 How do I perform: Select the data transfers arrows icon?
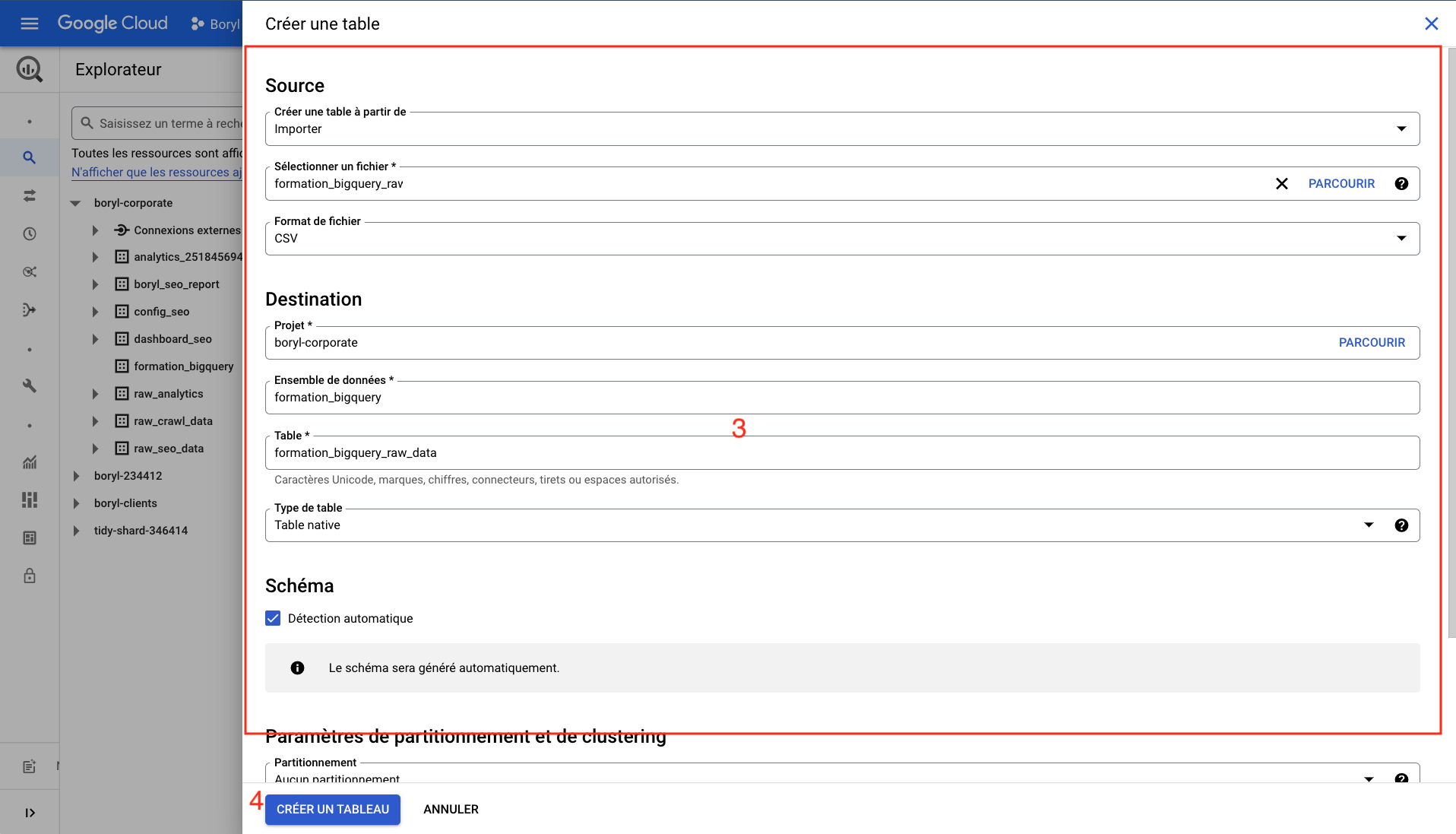click(x=30, y=195)
